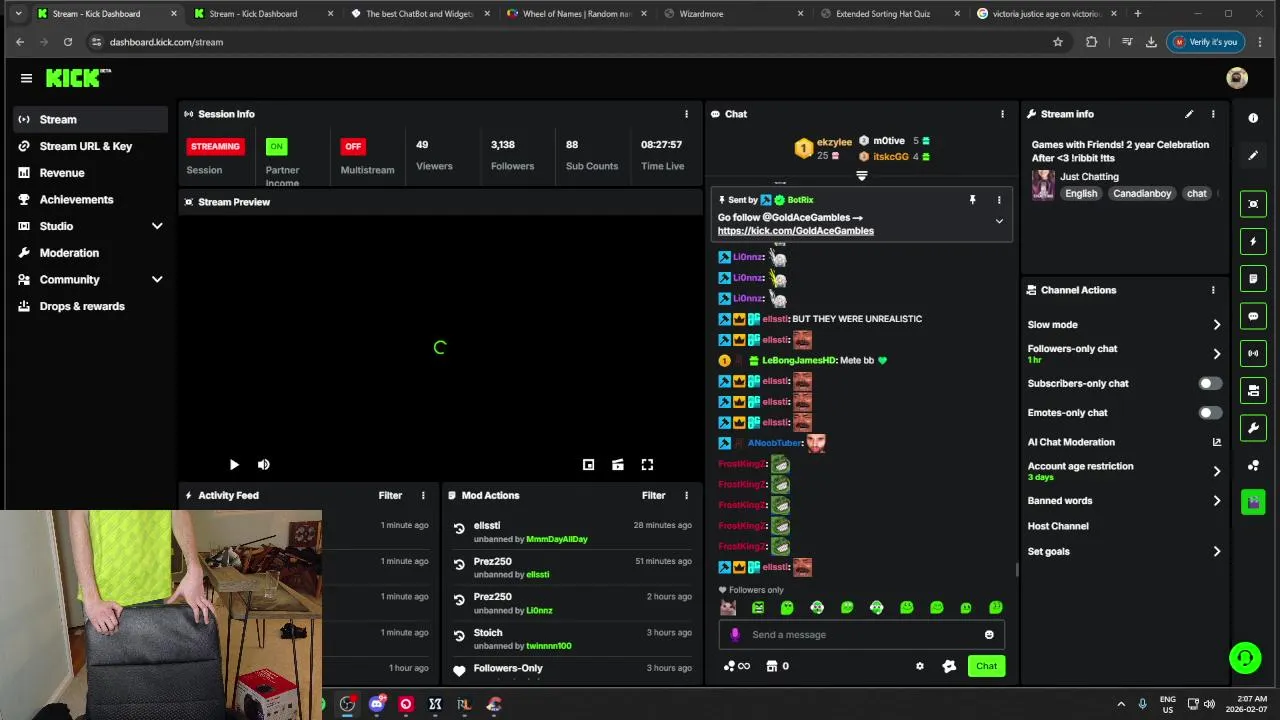Viewport: 1280px width, 720px height.
Task: Click the wrench tools toolbar icon
Action: pos(1253,428)
